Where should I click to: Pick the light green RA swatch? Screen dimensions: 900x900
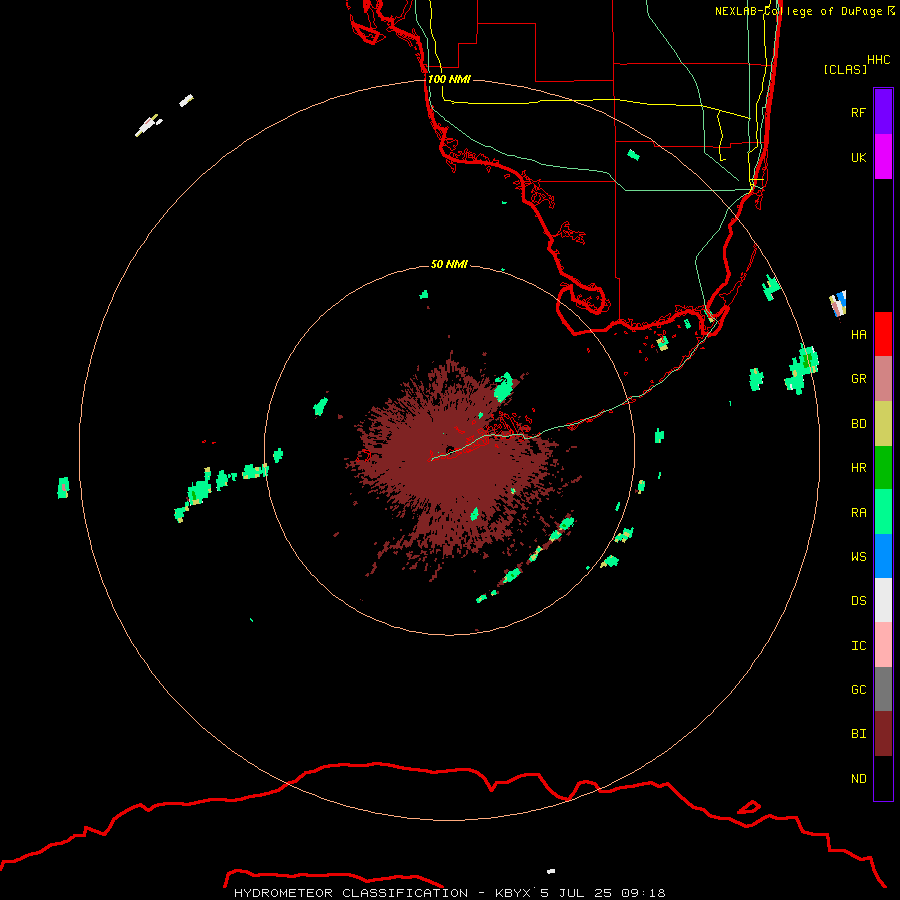point(883,512)
